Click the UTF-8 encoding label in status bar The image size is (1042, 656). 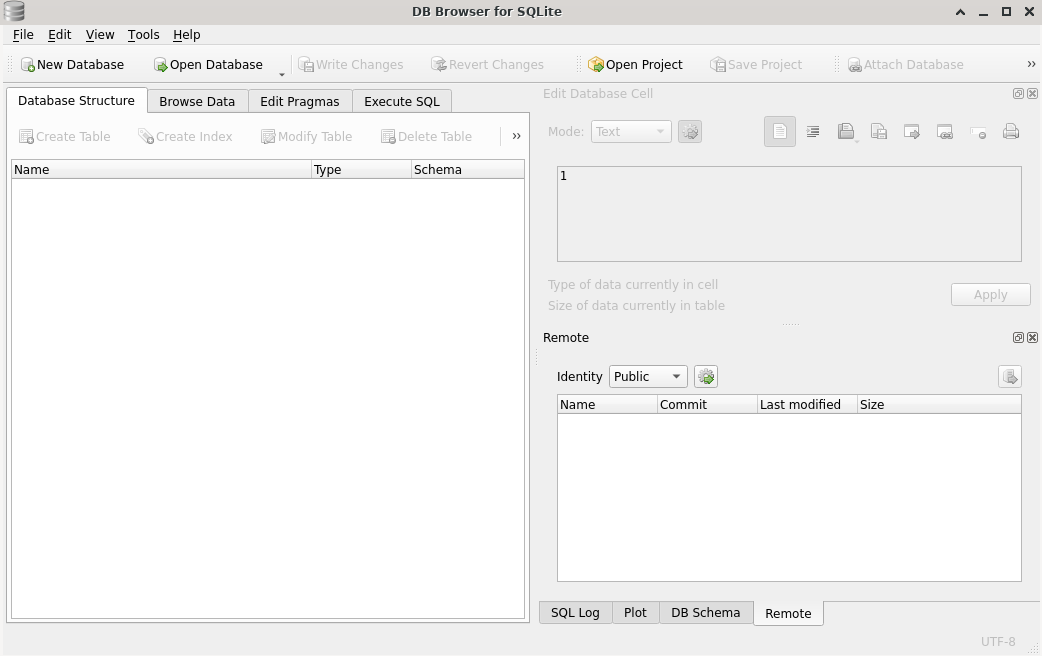pos(998,641)
